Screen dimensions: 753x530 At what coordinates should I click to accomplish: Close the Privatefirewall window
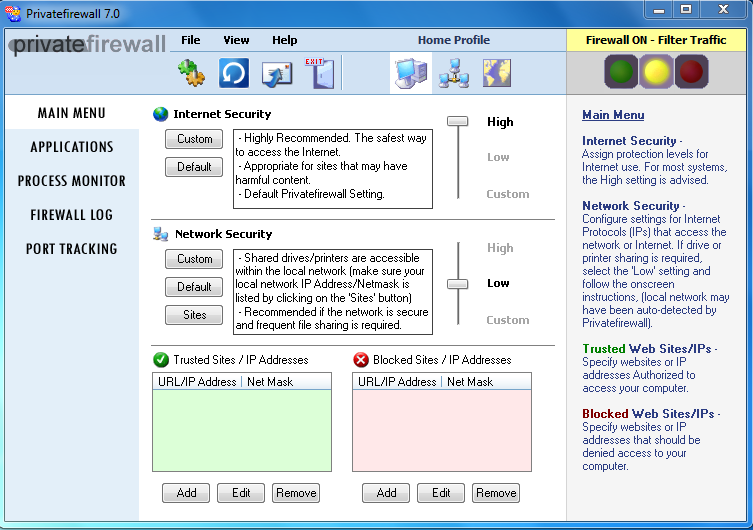[723, 10]
